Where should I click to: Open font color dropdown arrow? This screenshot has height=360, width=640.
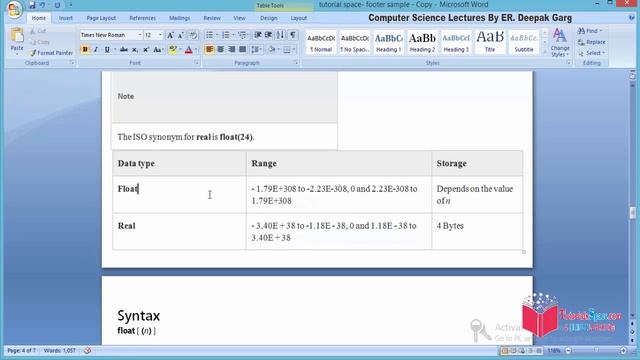click(196, 50)
